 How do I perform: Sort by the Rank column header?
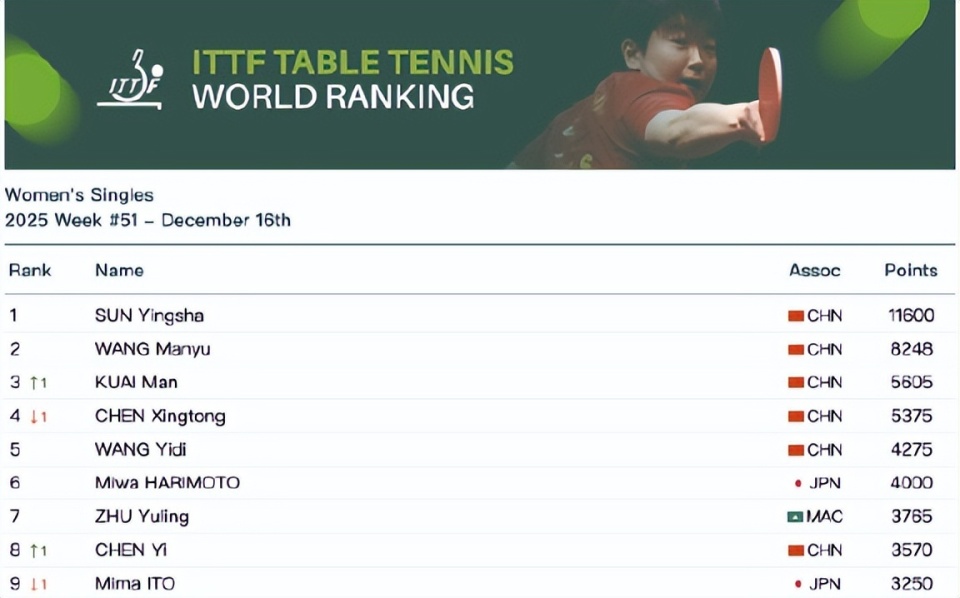coord(30,270)
